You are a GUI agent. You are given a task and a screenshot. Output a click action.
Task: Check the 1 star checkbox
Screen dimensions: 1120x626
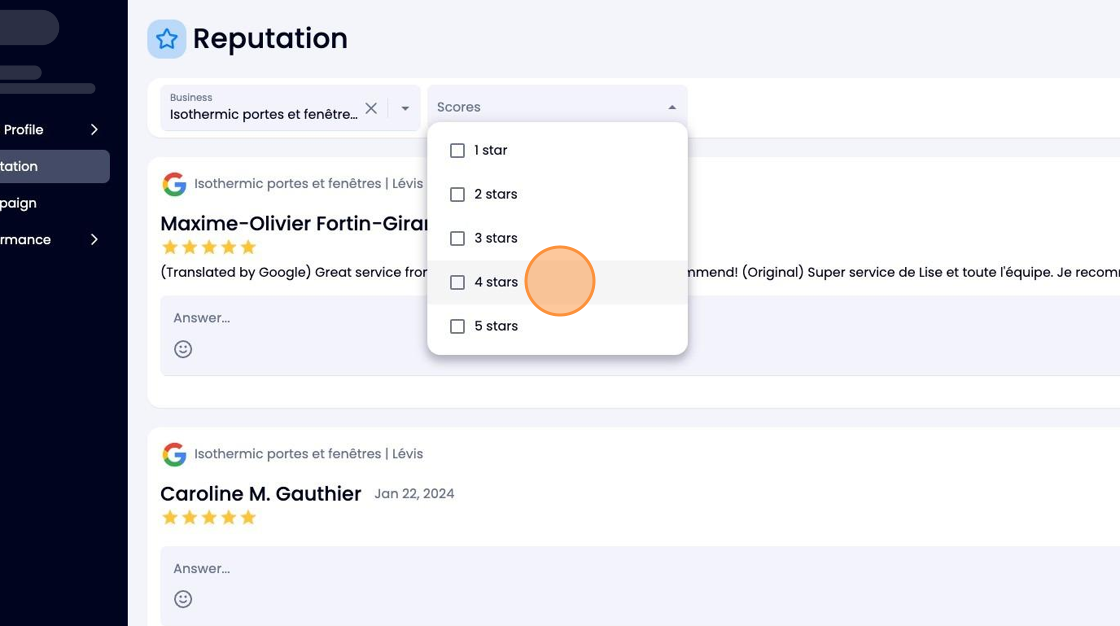(x=457, y=151)
